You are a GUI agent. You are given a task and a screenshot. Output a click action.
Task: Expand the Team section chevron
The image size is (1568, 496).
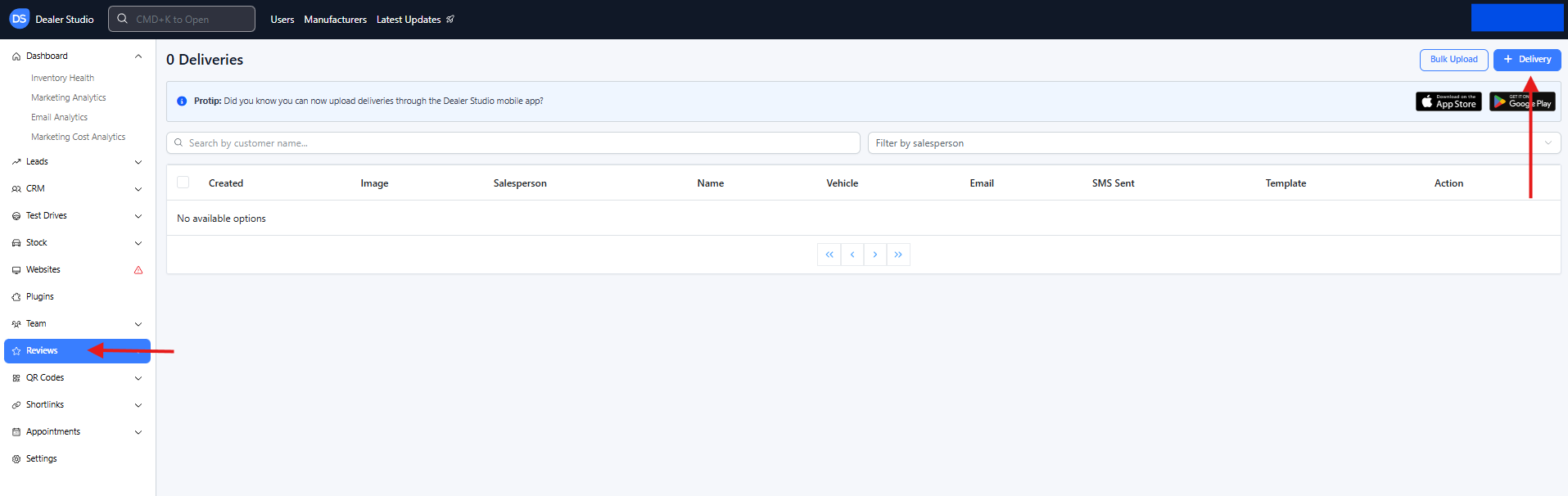click(x=138, y=324)
